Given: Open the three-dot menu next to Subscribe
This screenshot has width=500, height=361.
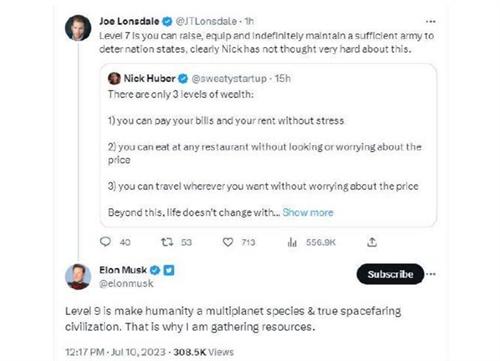Looking at the screenshot, I should pyautogui.click(x=431, y=274).
